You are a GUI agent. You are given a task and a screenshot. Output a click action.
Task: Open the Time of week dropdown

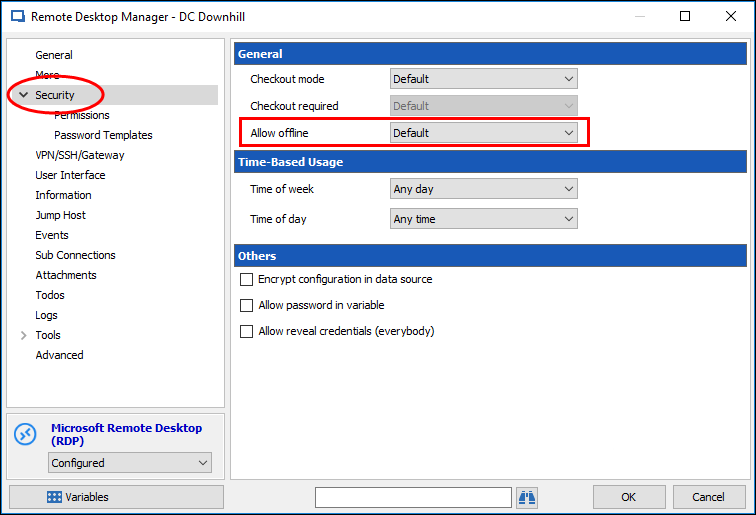(x=483, y=189)
